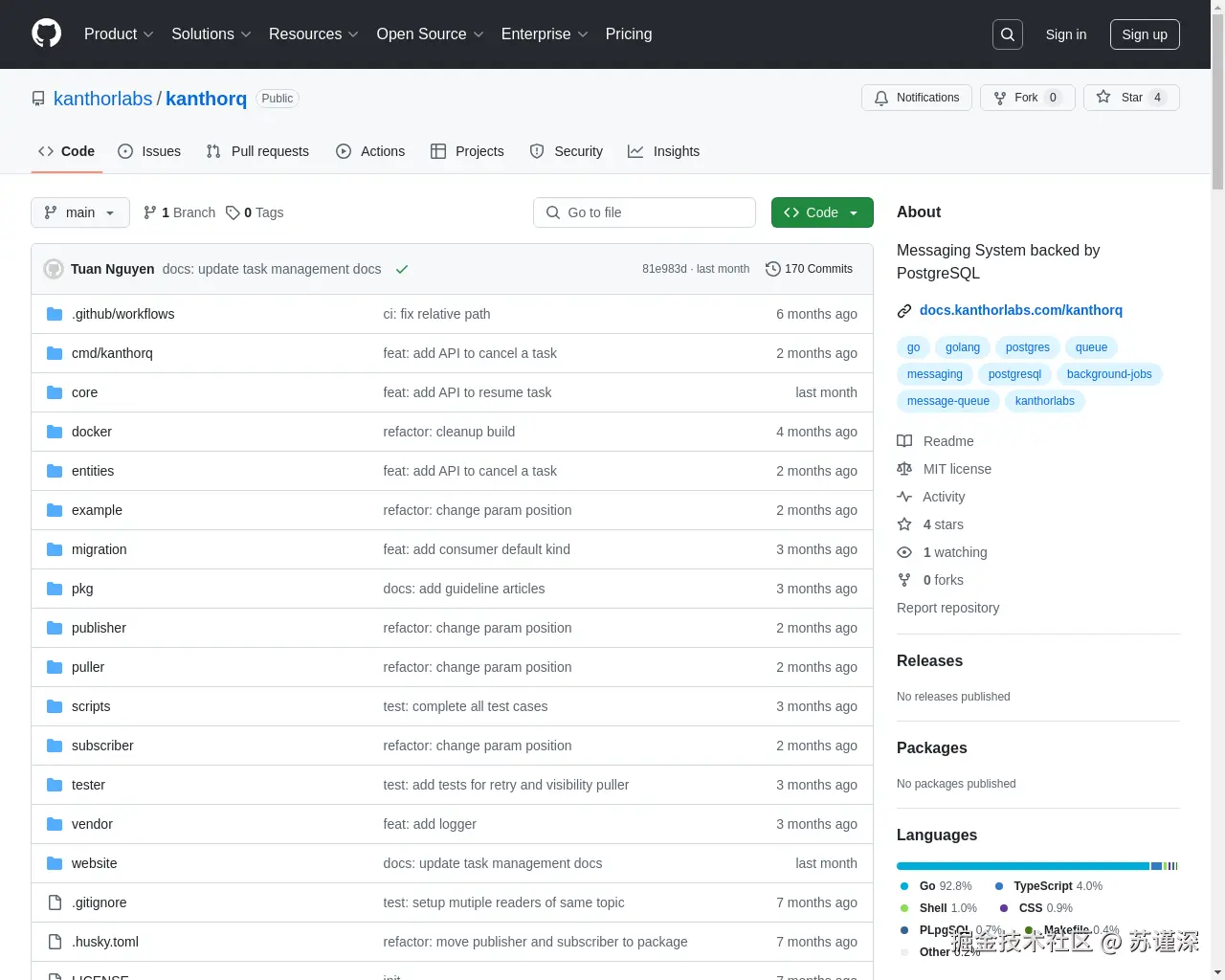1225x980 pixels.
Task: Open GitHub home via the logo icon
Action: pyautogui.click(x=46, y=34)
